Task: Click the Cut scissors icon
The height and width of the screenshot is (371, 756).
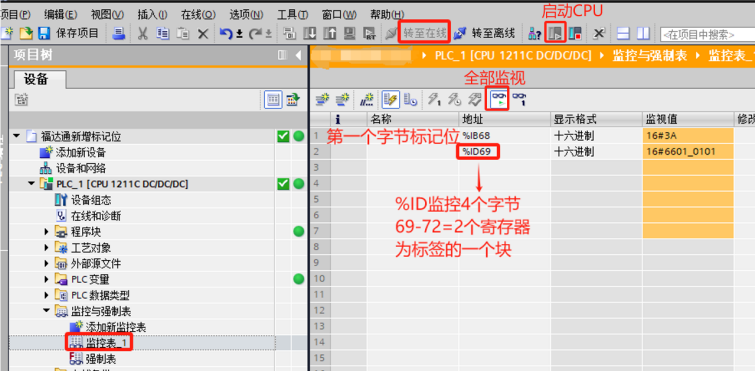Action: click(x=143, y=33)
